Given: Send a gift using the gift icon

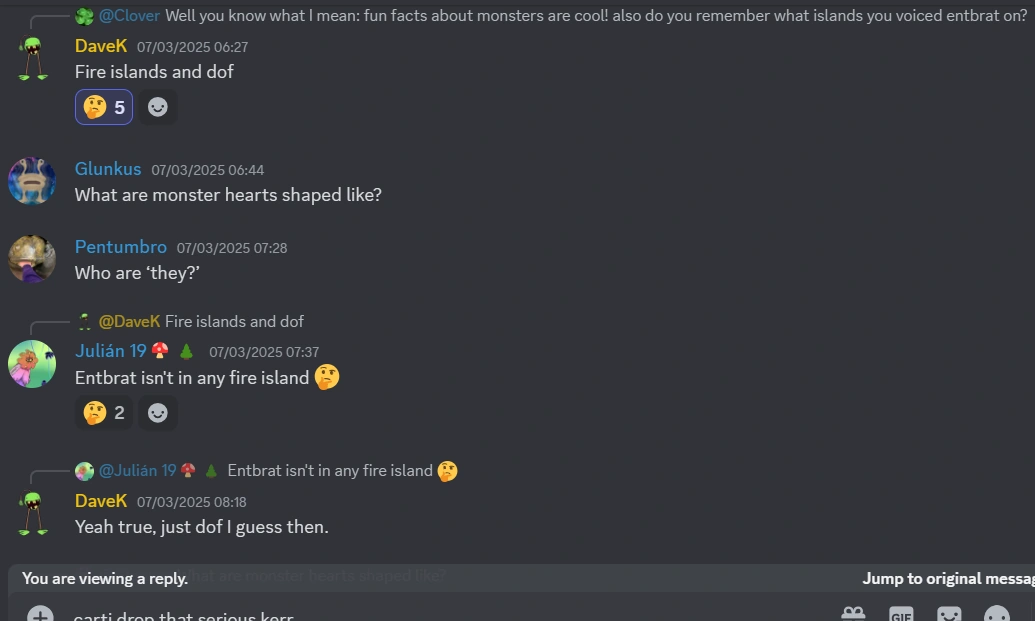Looking at the screenshot, I should [853, 614].
